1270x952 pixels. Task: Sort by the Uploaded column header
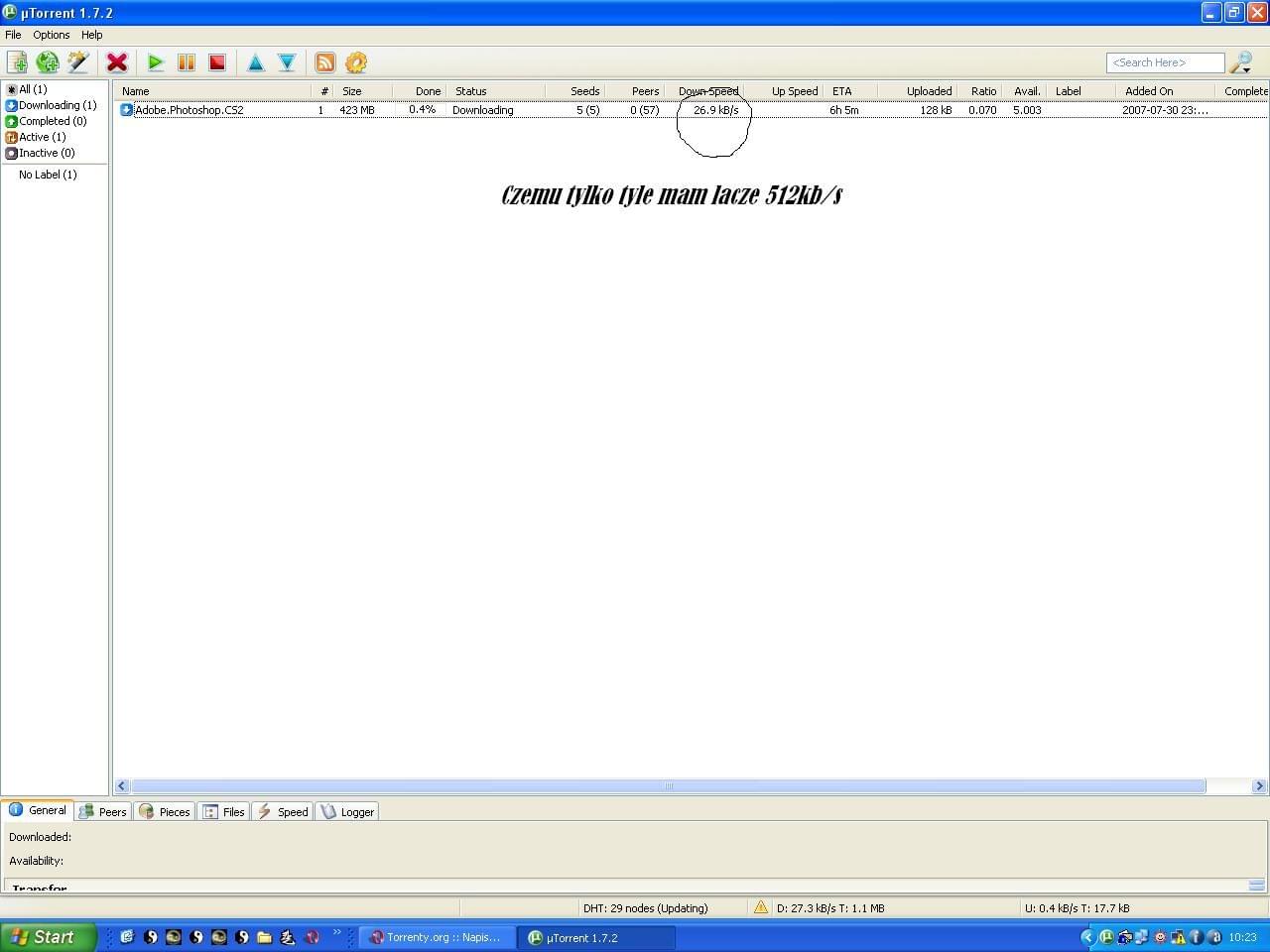pos(918,91)
